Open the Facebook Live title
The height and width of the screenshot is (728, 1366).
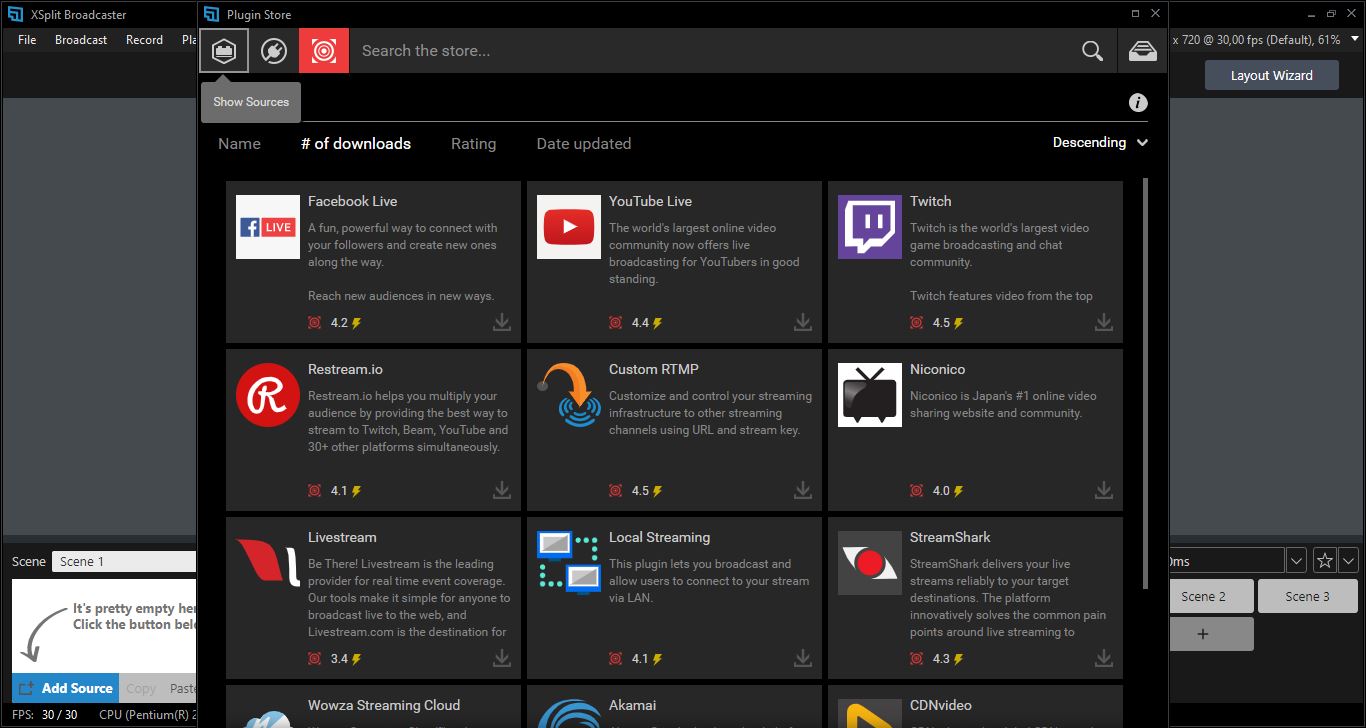(352, 201)
